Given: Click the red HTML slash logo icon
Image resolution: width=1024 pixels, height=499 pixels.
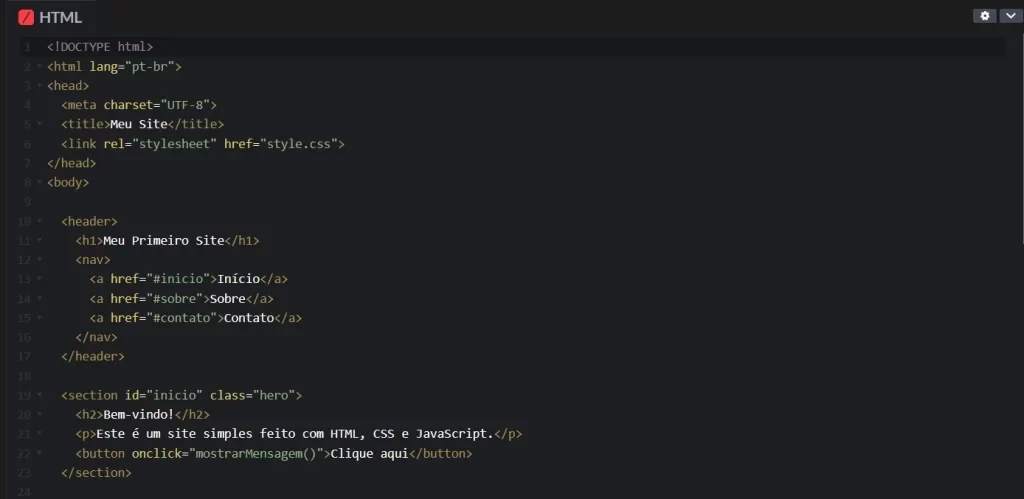Looking at the screenshot, I should (x=26, y=17).
